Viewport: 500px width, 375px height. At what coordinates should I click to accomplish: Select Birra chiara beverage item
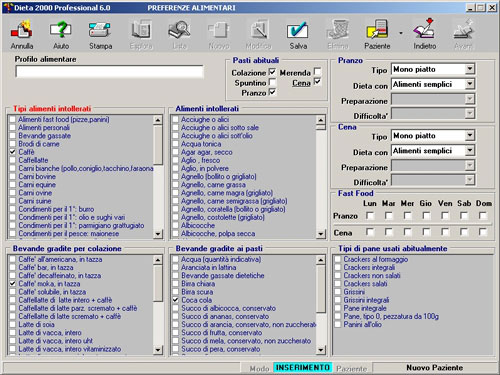coord(198,284)
